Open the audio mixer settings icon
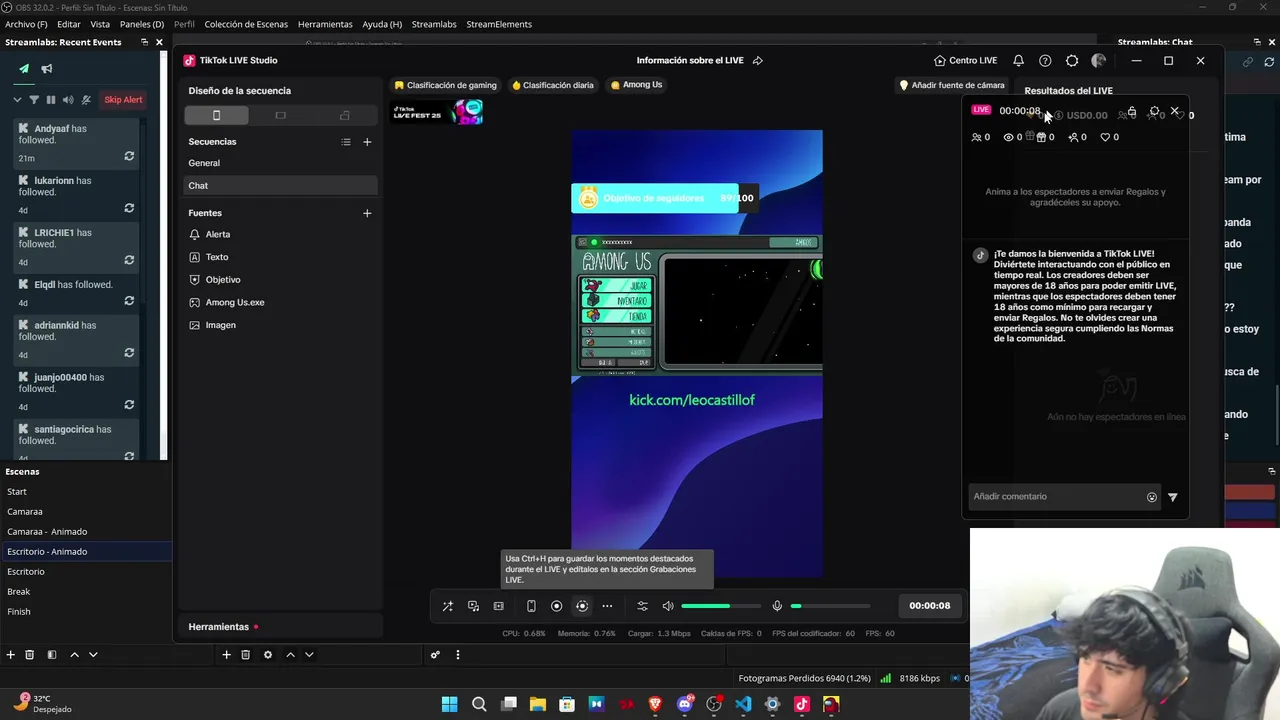 coord(642,606)
